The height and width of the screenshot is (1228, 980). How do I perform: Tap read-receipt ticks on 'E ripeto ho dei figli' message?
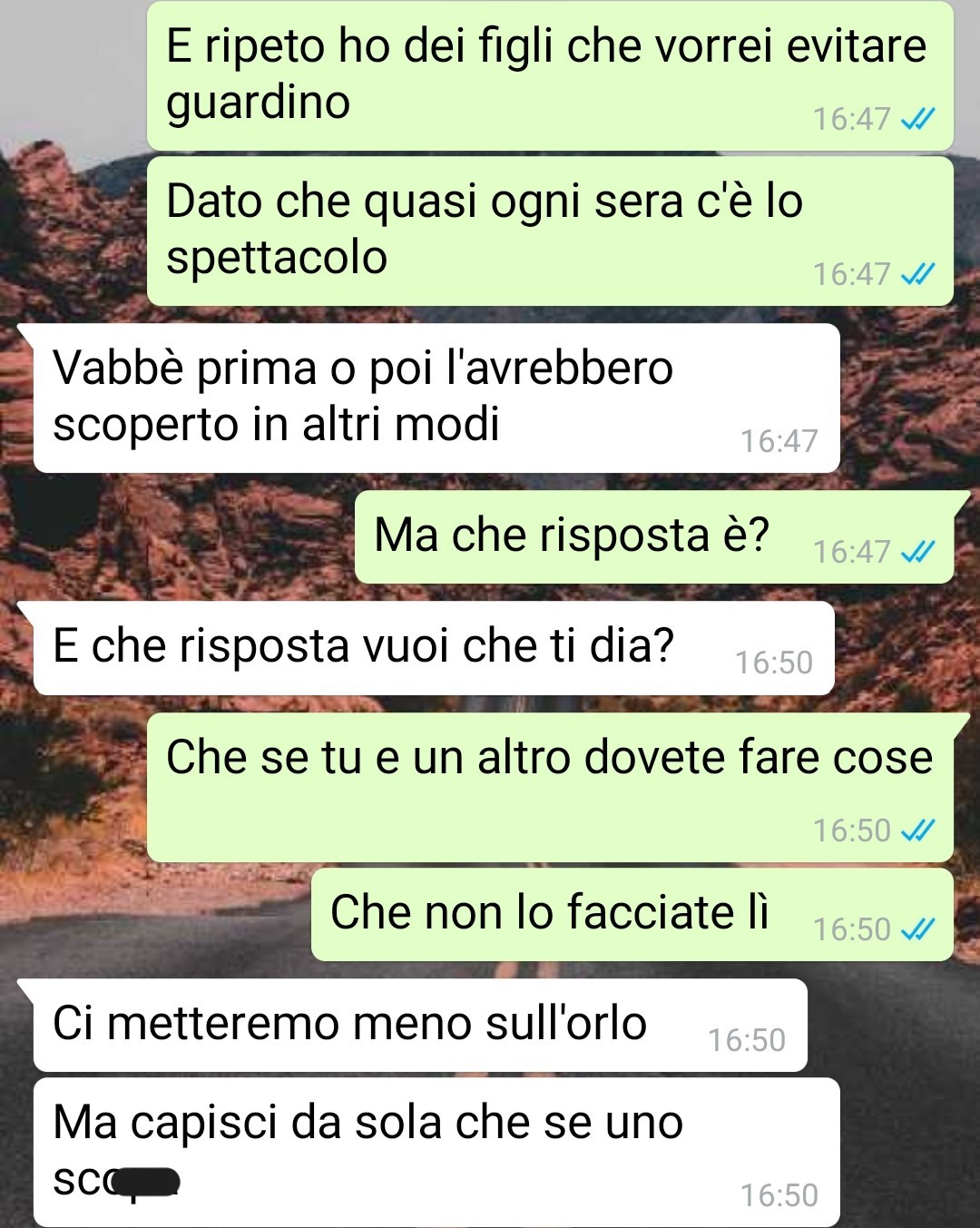(x=917, y=119)
